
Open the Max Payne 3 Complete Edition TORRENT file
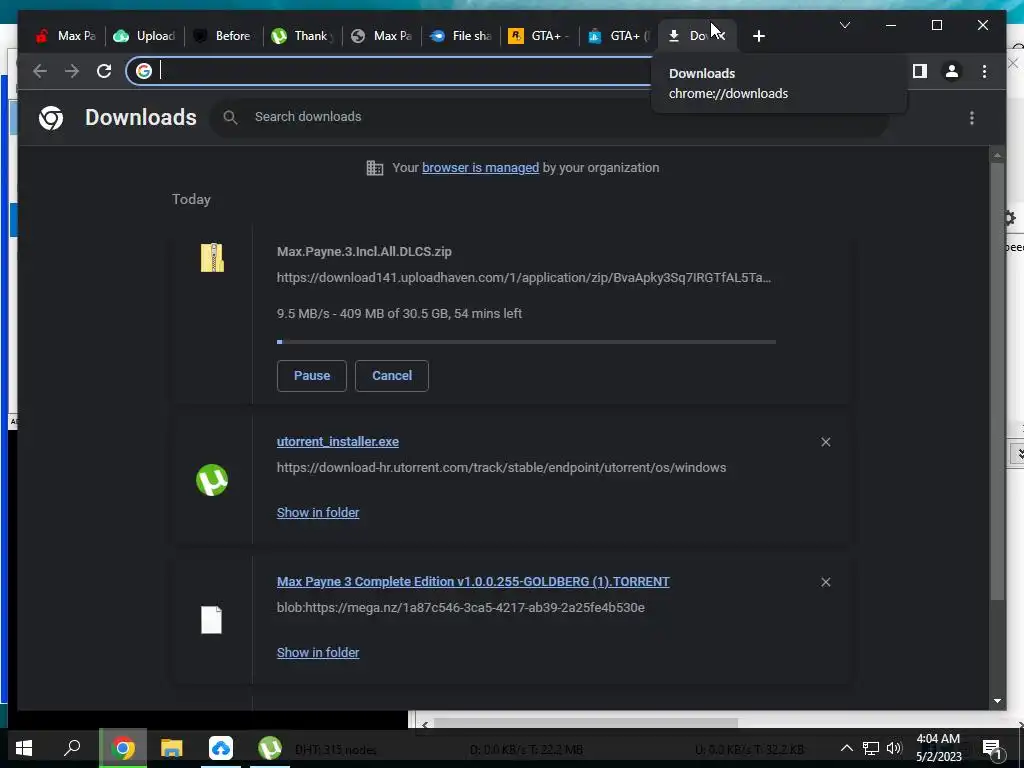click(x=473, y=581)
